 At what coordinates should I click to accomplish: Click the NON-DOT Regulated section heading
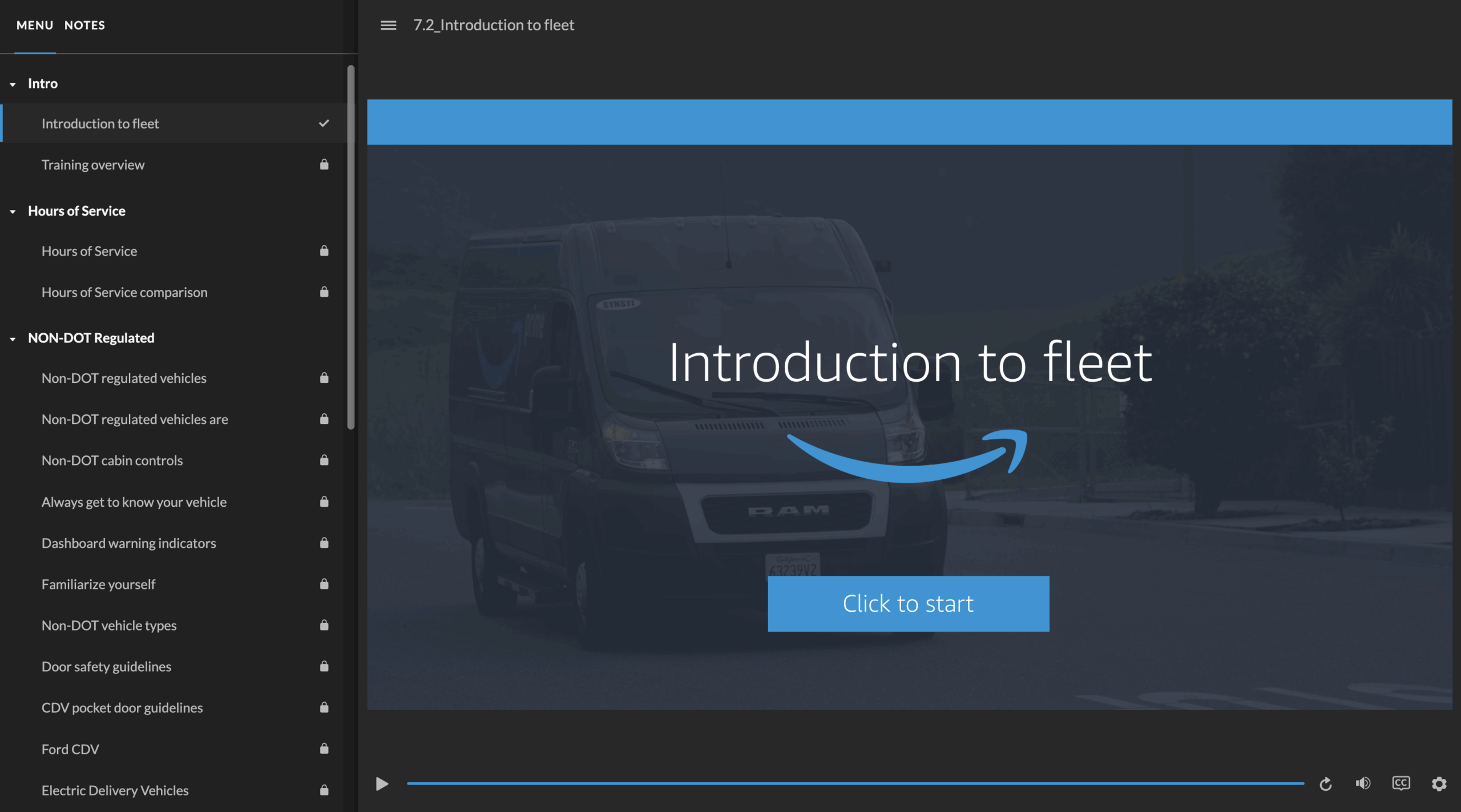(91, 338)
